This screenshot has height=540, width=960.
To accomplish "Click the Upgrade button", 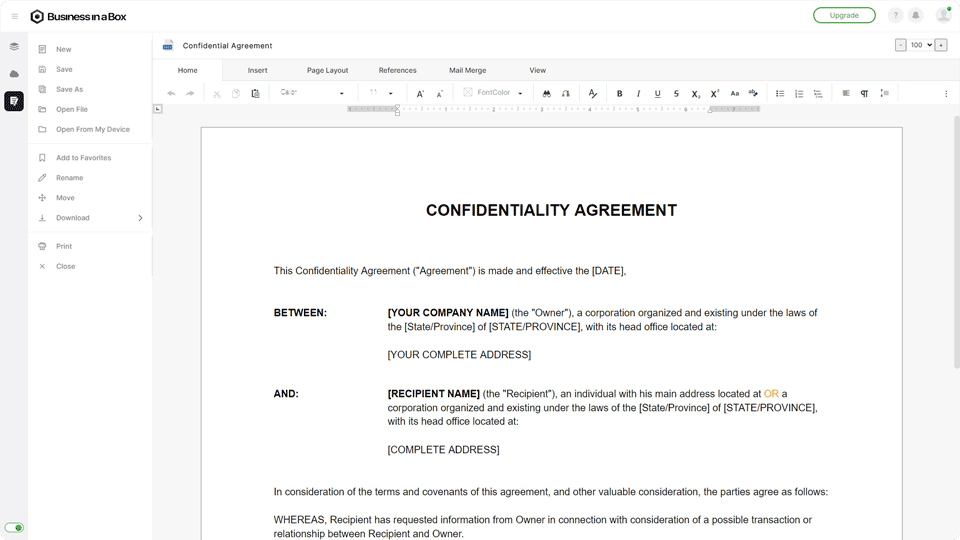I will click(844, 15).
